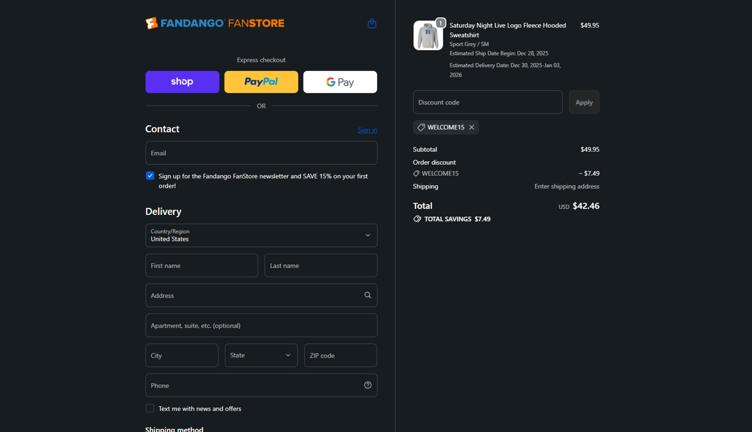Click the sweatshirt product thumbnail
752x432 pixels.
[x=428, y=35]
